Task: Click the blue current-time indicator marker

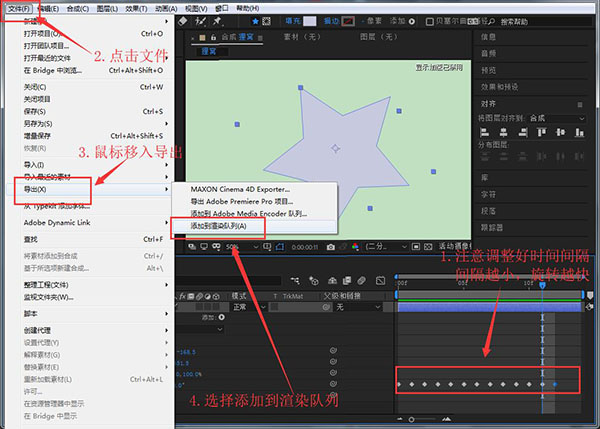Action: coord(542,285)
